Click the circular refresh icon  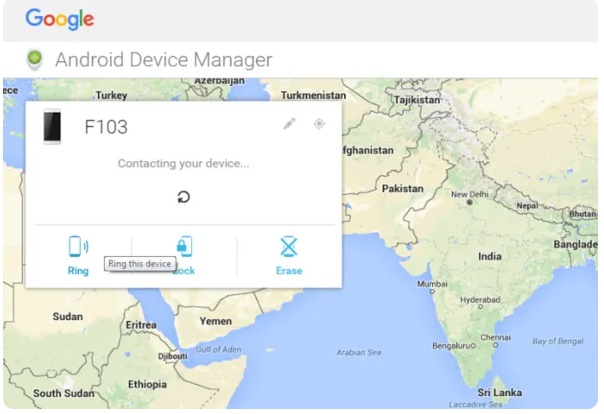(x=184, y=197)
